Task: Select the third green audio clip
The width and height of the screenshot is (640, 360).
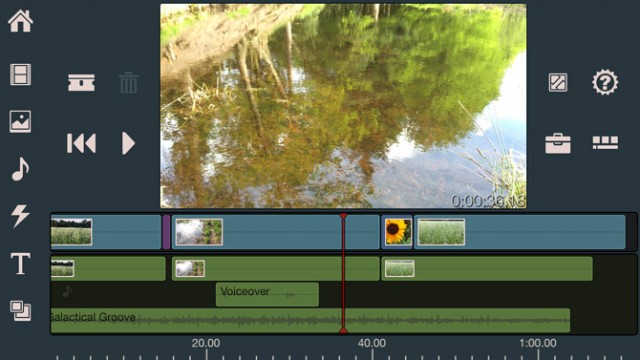Action: 487,269
